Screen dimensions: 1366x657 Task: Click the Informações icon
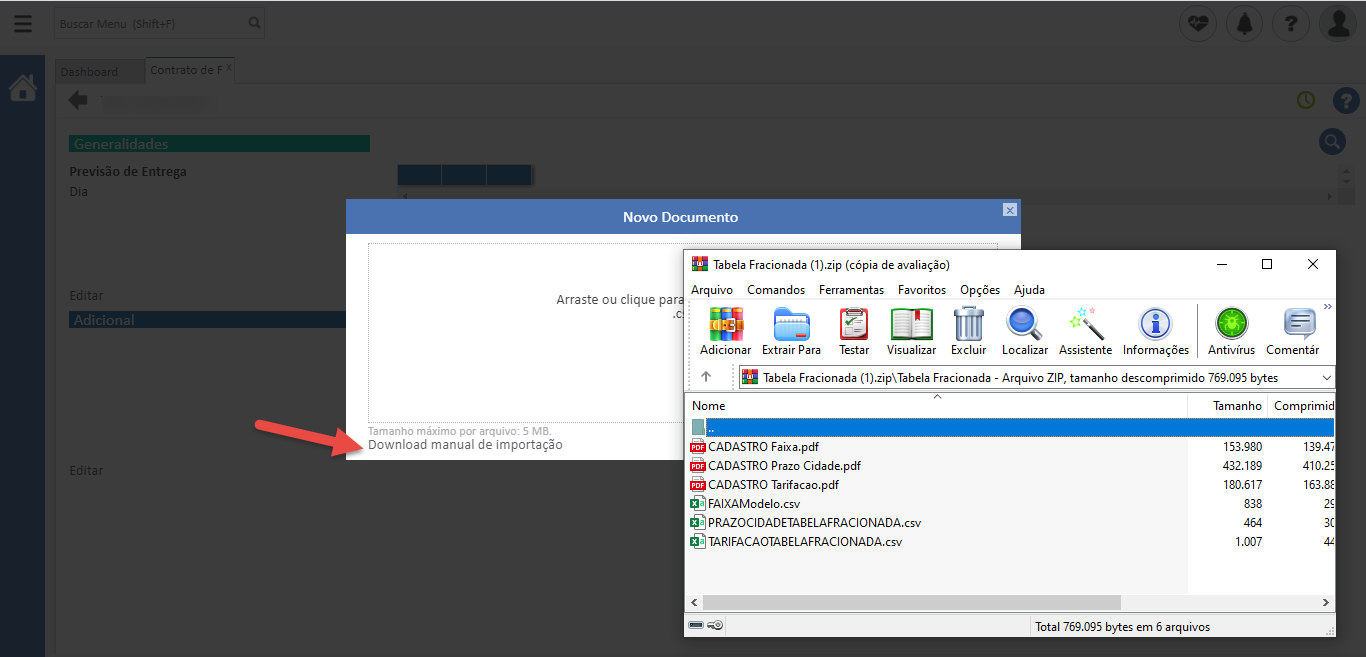(1155, 325)
